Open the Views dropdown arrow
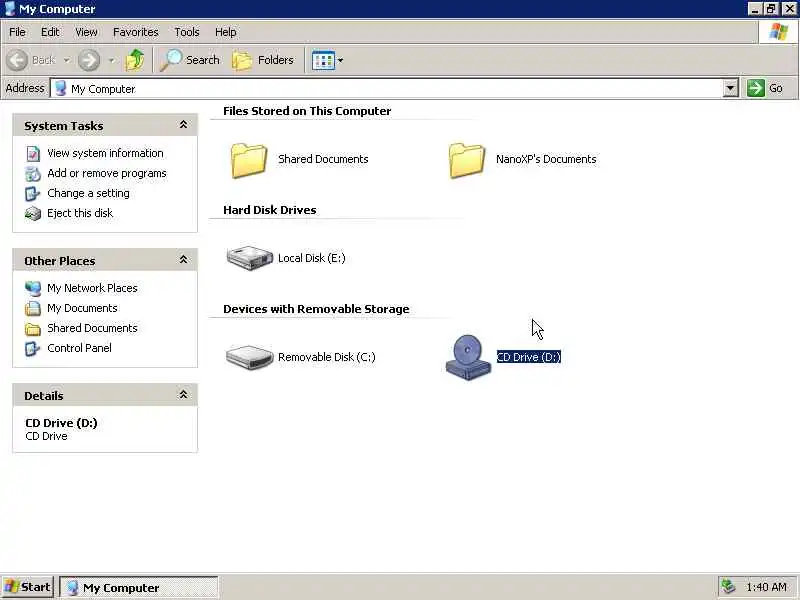Screen dimensions: 800x600 coord(341,60)
